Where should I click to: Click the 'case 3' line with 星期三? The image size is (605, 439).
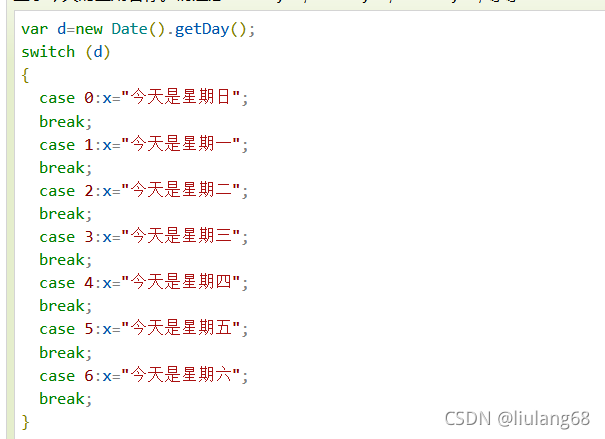click(144, 236)
